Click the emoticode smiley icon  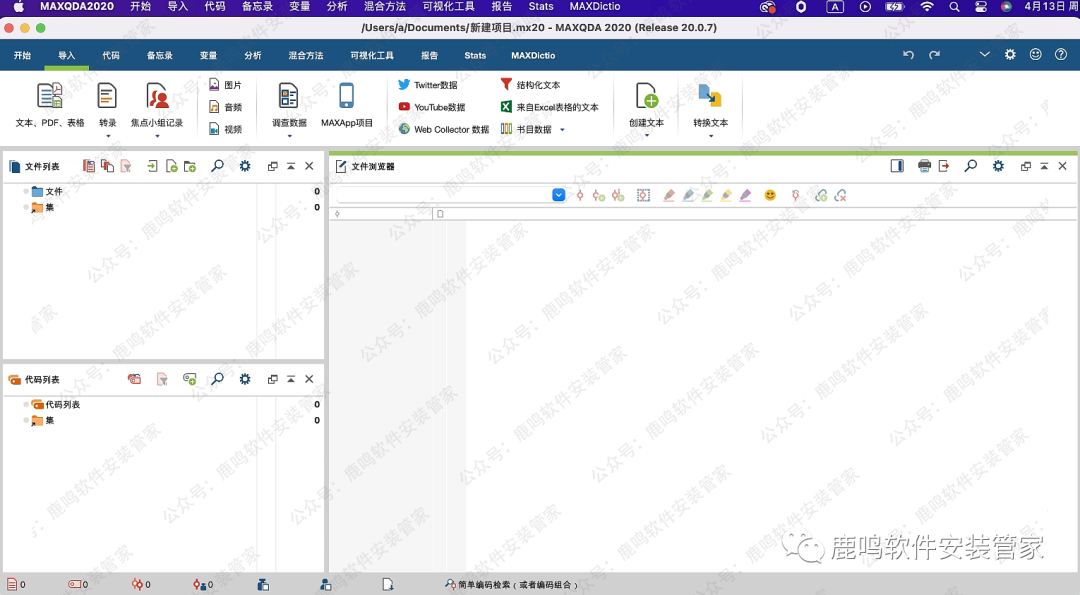click(x=770, y=196)
